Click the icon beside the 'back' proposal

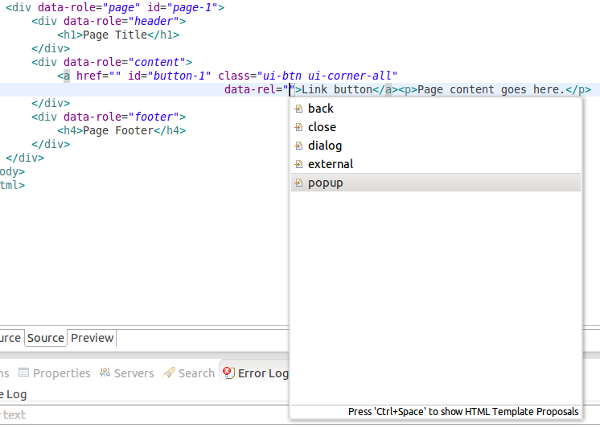299,109
